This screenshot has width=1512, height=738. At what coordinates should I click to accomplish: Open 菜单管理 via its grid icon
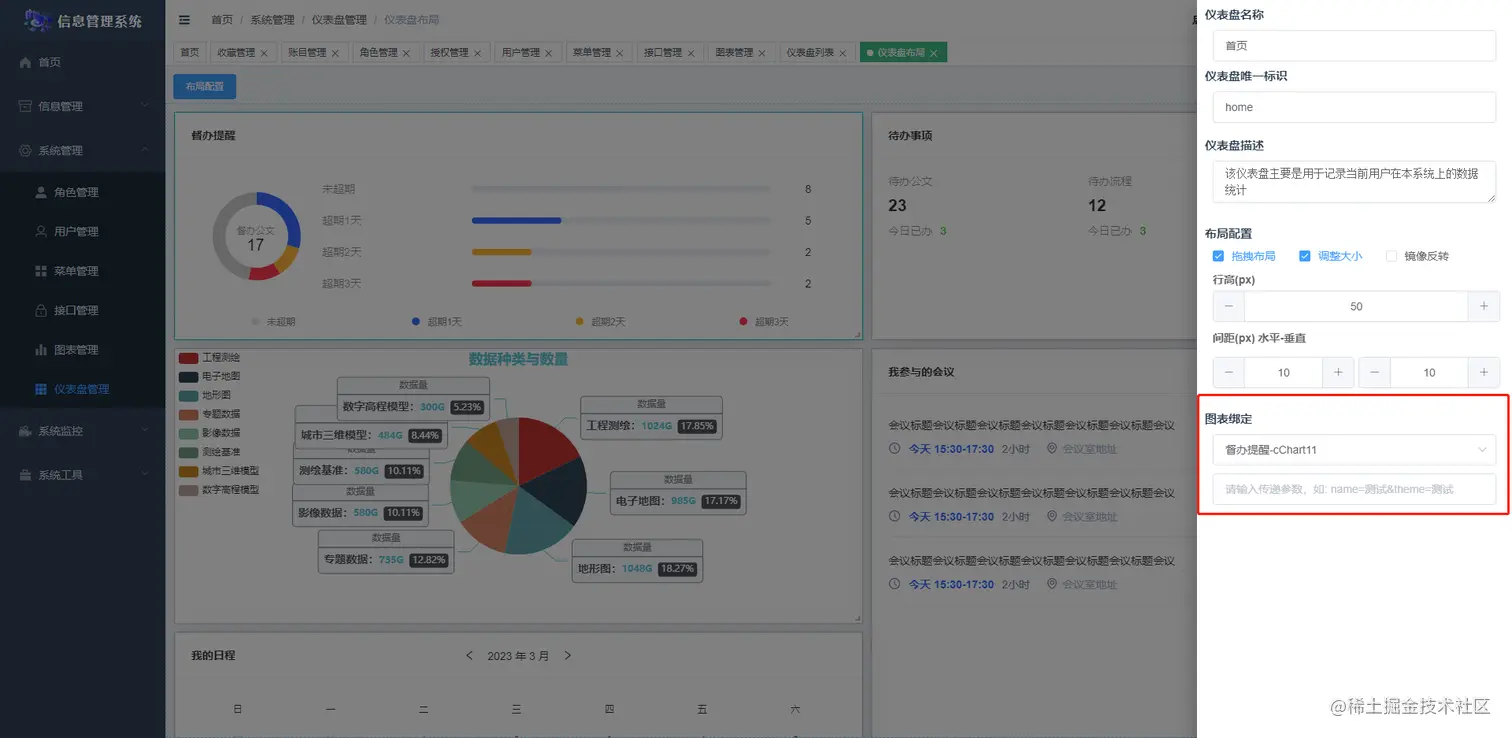41,271
